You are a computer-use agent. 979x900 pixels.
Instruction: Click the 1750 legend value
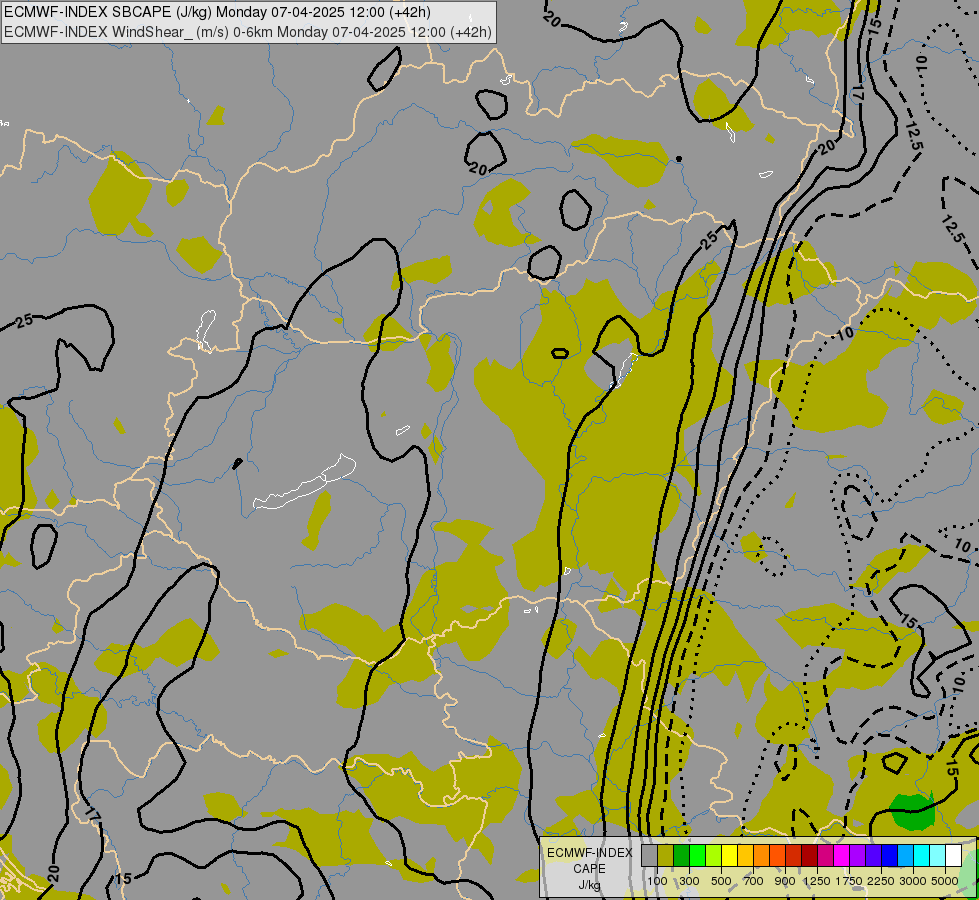click(x=849, y=881)
